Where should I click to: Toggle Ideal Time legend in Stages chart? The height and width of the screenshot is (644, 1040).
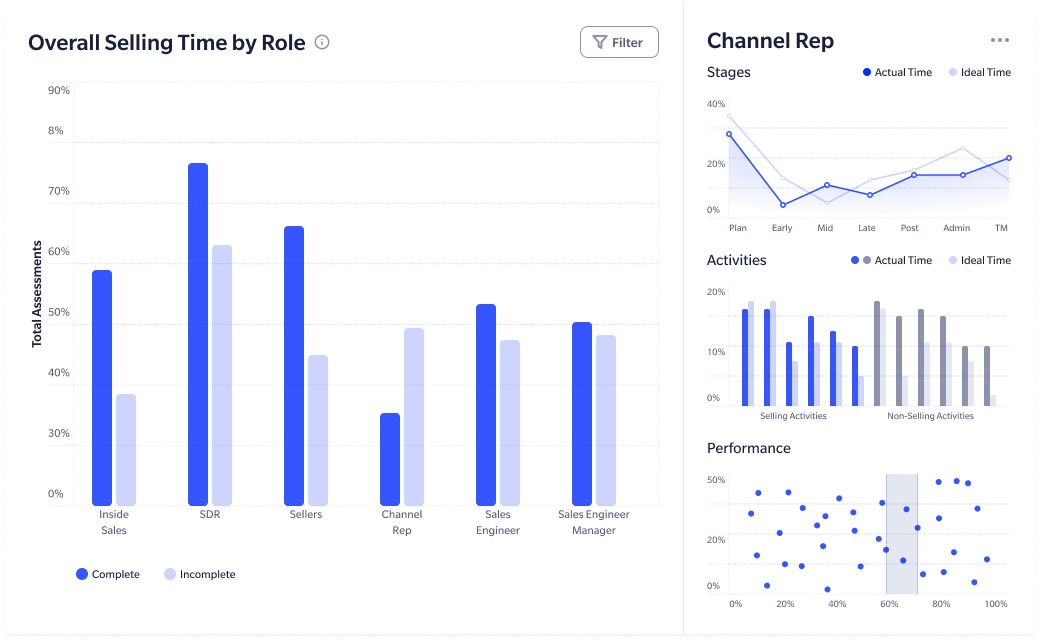pos(980,72)
